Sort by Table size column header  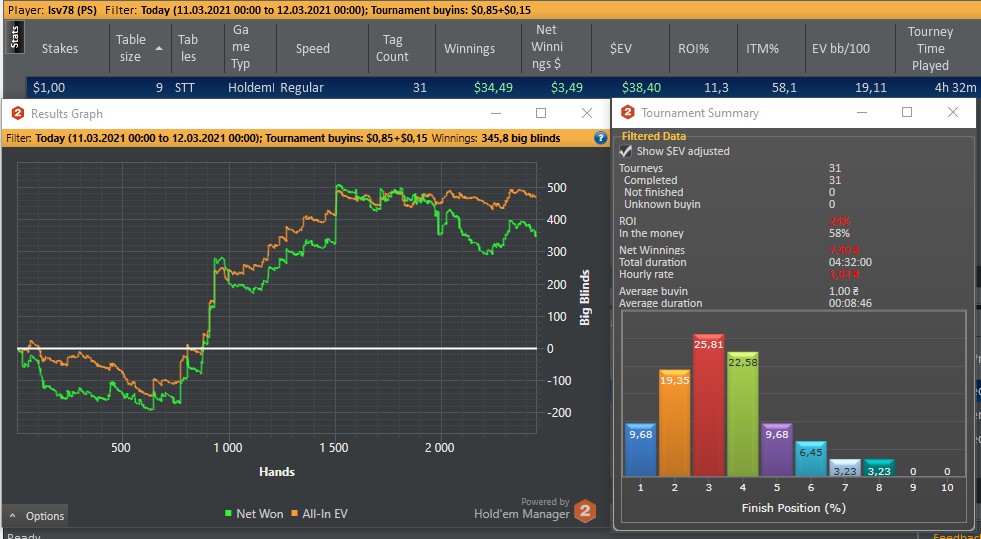(x=130, y=48)
